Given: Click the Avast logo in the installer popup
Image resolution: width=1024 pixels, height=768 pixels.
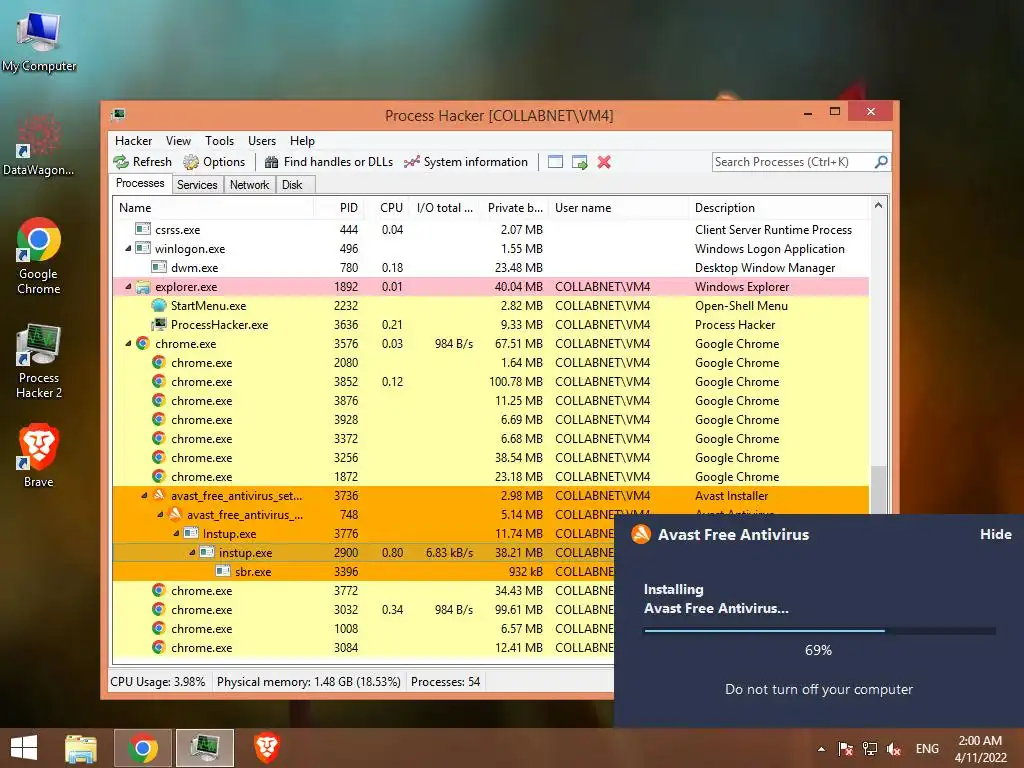Looking at the screenshot, I should (641, 534).
